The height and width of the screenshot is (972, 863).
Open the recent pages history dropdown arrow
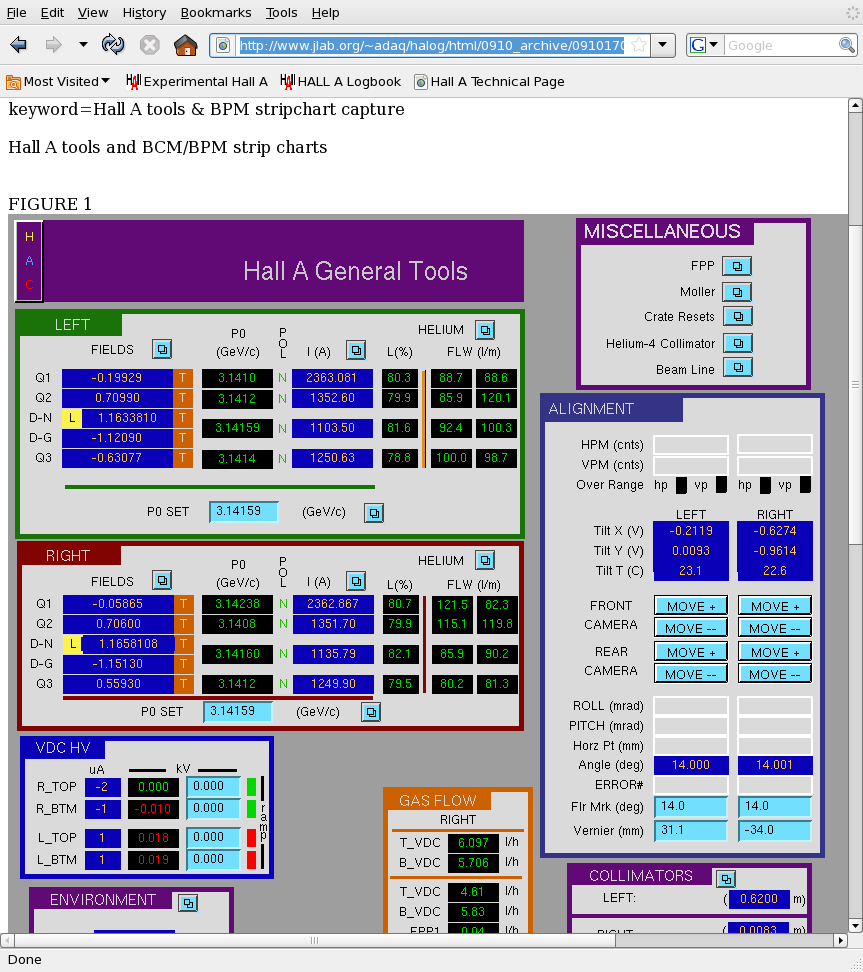tap(83, 45)
